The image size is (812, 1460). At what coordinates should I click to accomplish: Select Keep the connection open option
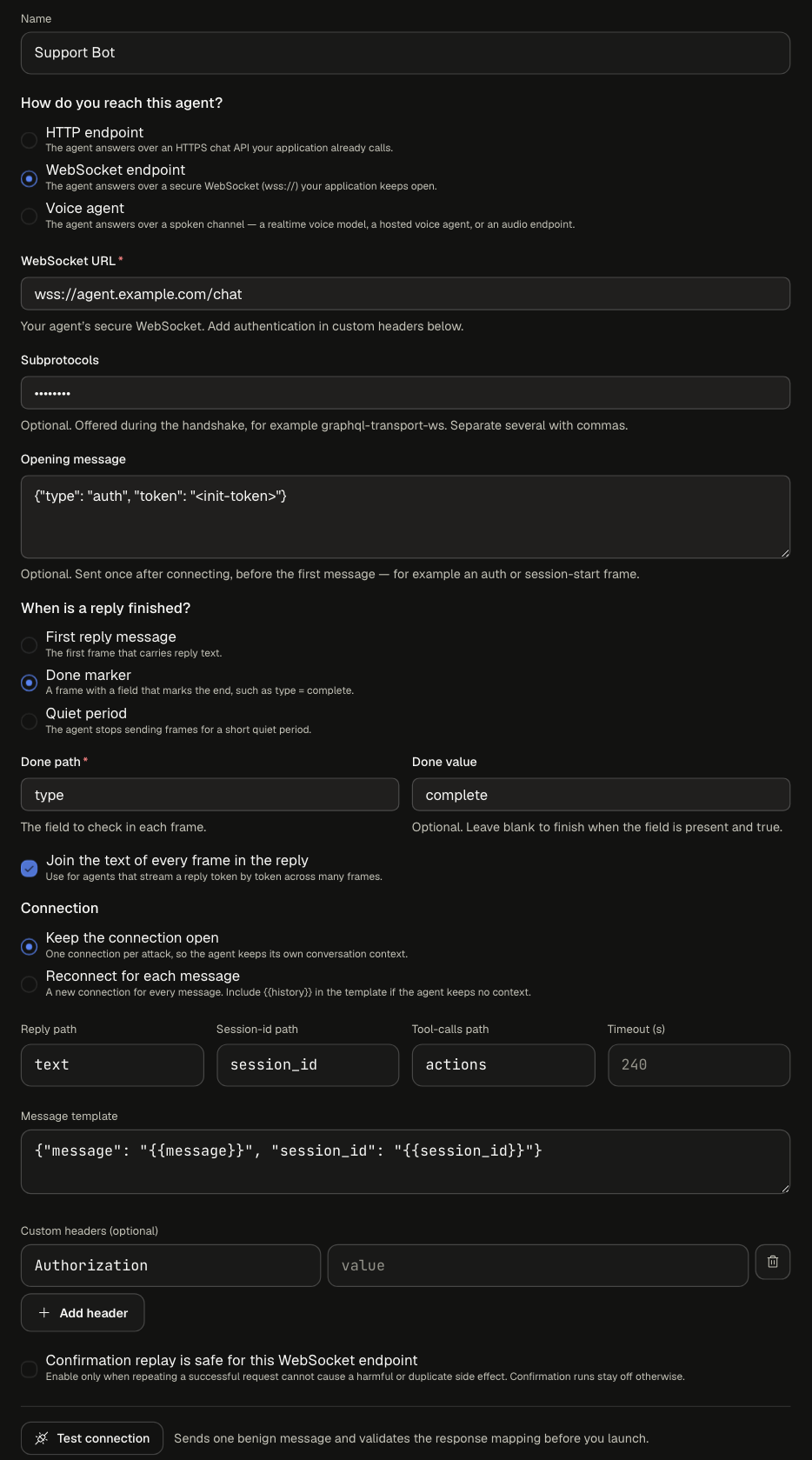[29, 946]
